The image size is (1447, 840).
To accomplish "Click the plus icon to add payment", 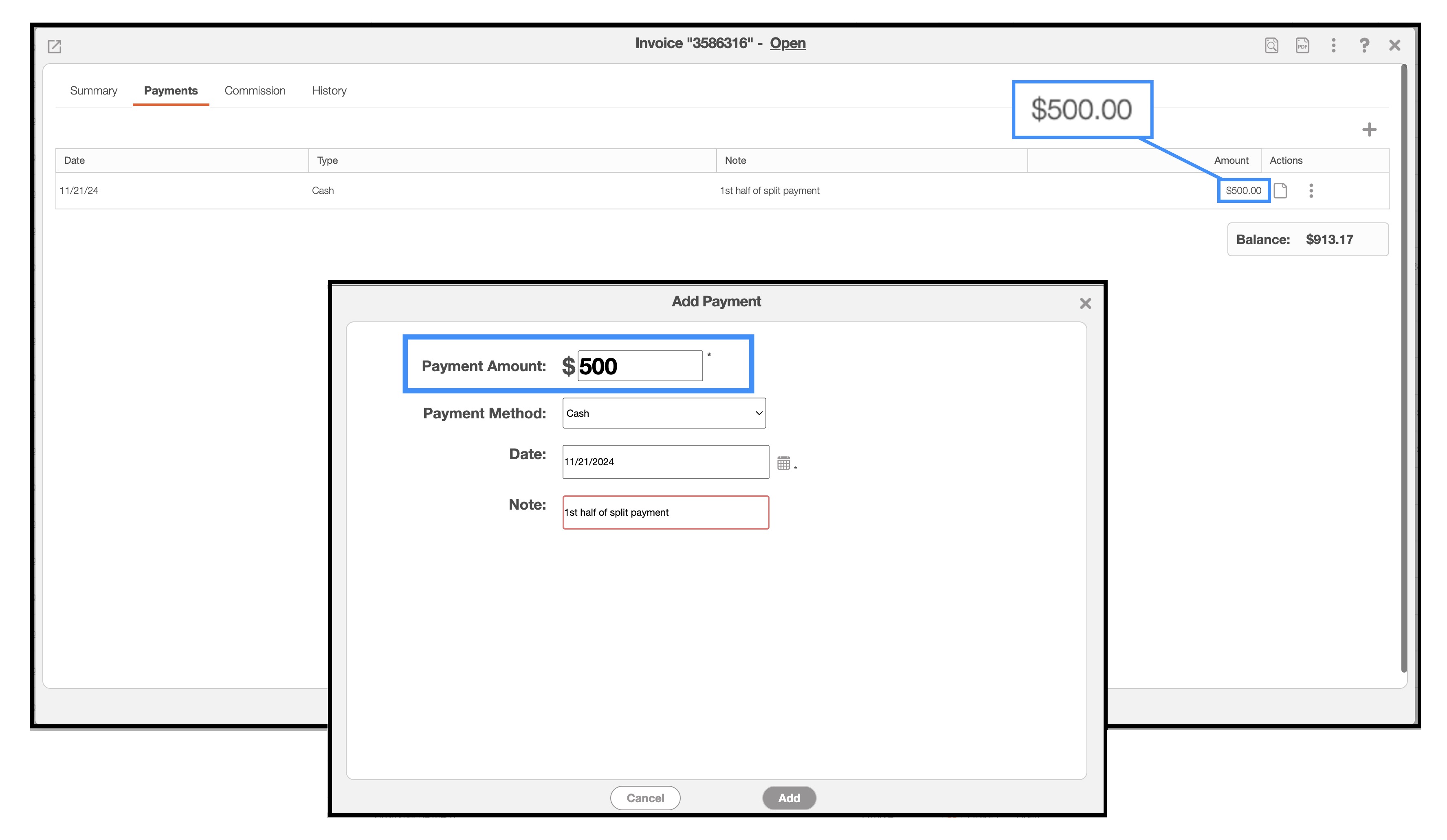I will (1369, 130).
